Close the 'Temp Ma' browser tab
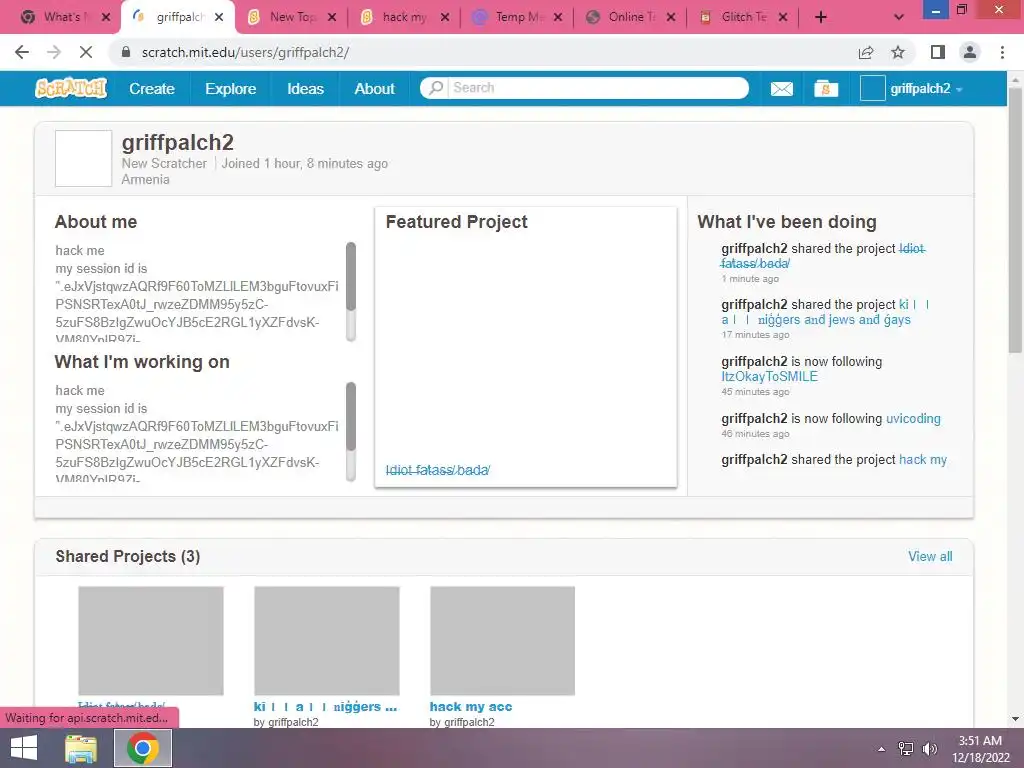Viewport: 1024px width, 768px height. point(558,17)
